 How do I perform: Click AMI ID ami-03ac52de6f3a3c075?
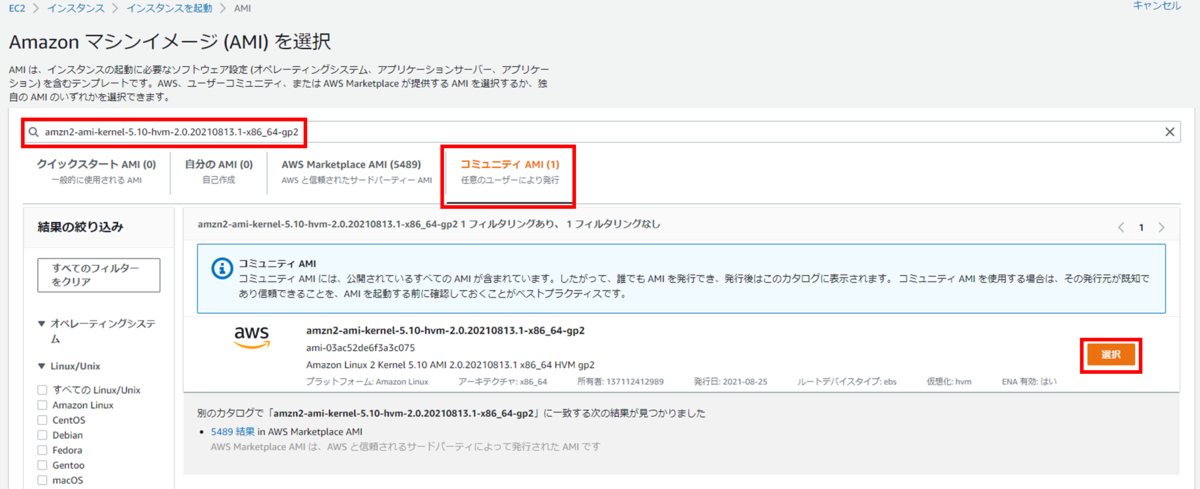click(360, 347)
